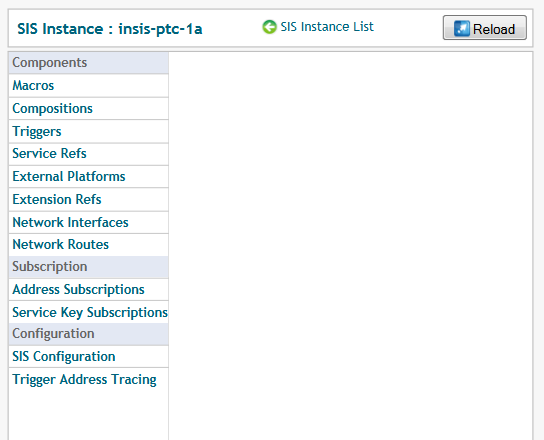Open Trigger Address Tracing

pos(84,379)
